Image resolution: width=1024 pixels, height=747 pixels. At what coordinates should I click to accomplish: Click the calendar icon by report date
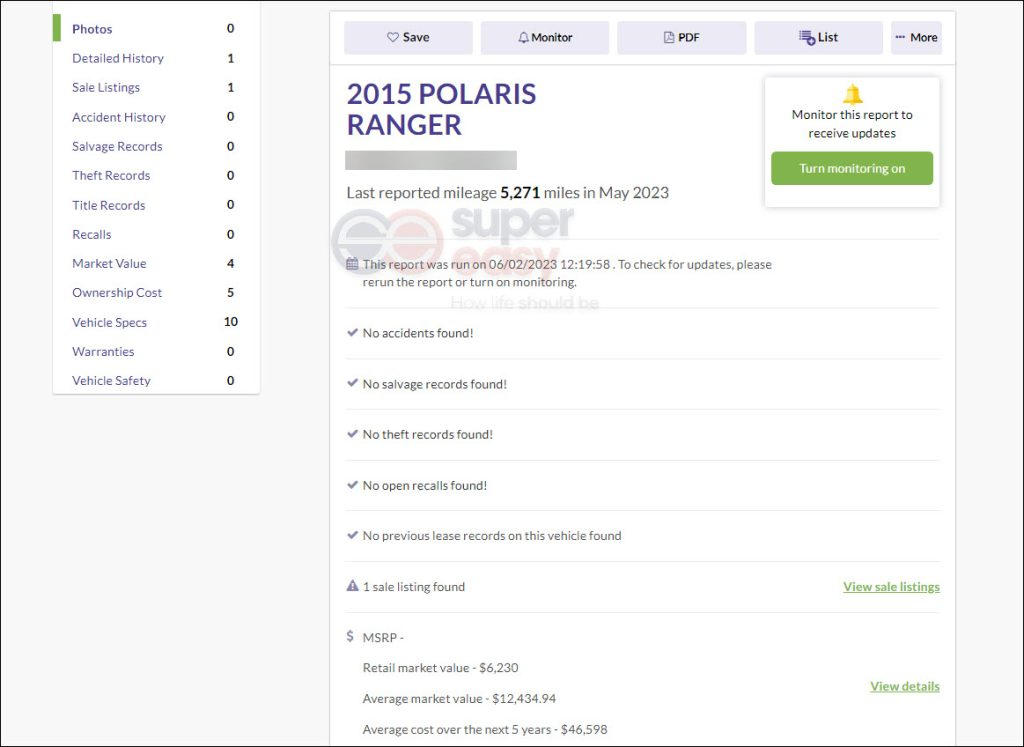tap(352, 264)
